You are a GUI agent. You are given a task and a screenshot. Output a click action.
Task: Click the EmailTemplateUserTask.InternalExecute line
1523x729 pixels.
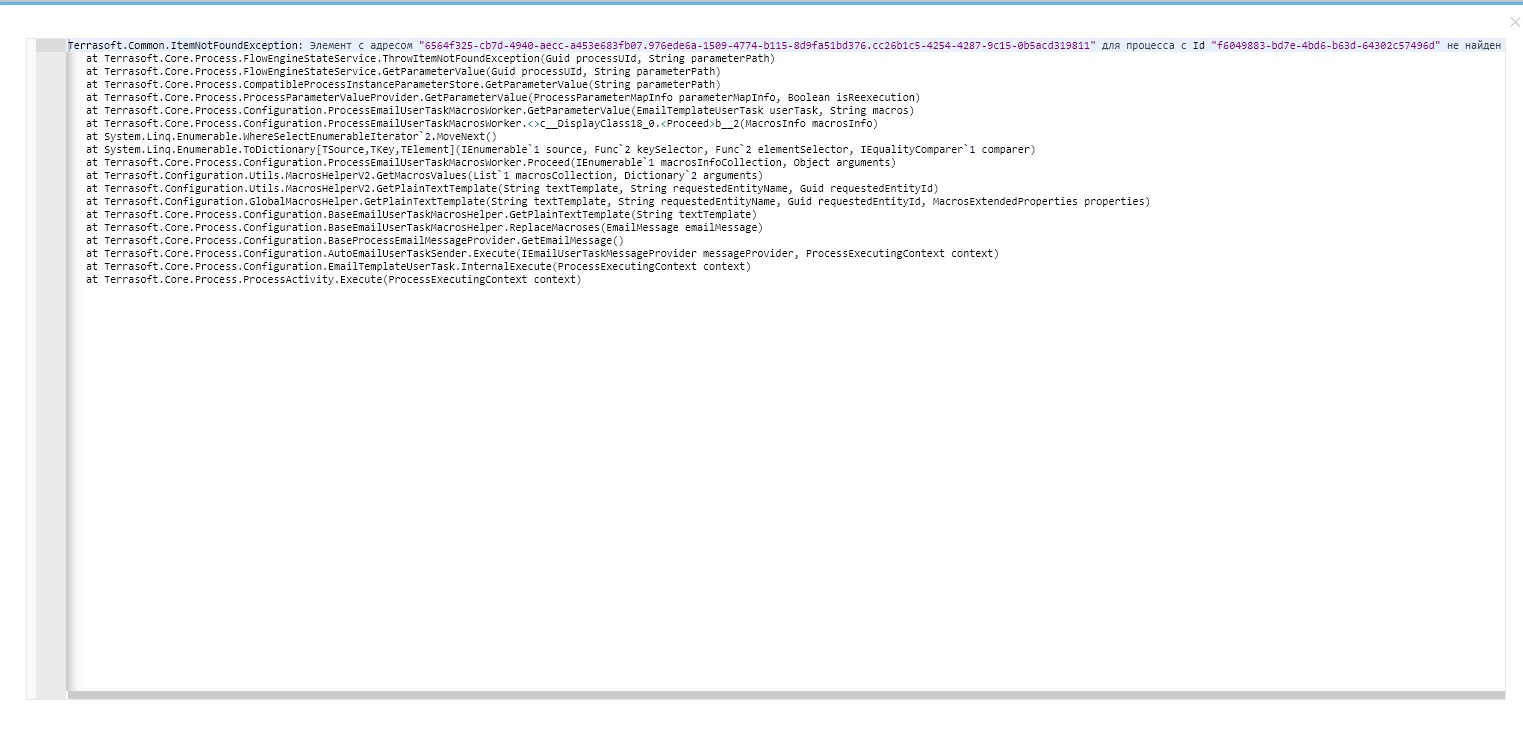418,267
